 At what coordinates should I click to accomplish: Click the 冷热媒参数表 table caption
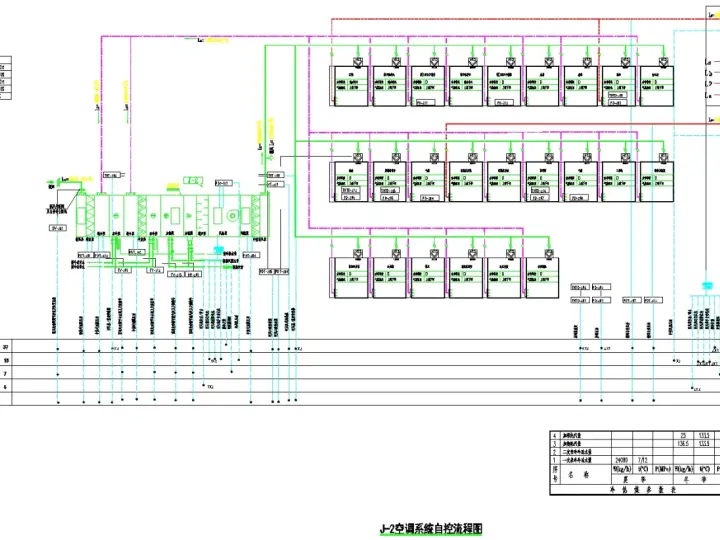click(x=642, y=490)
